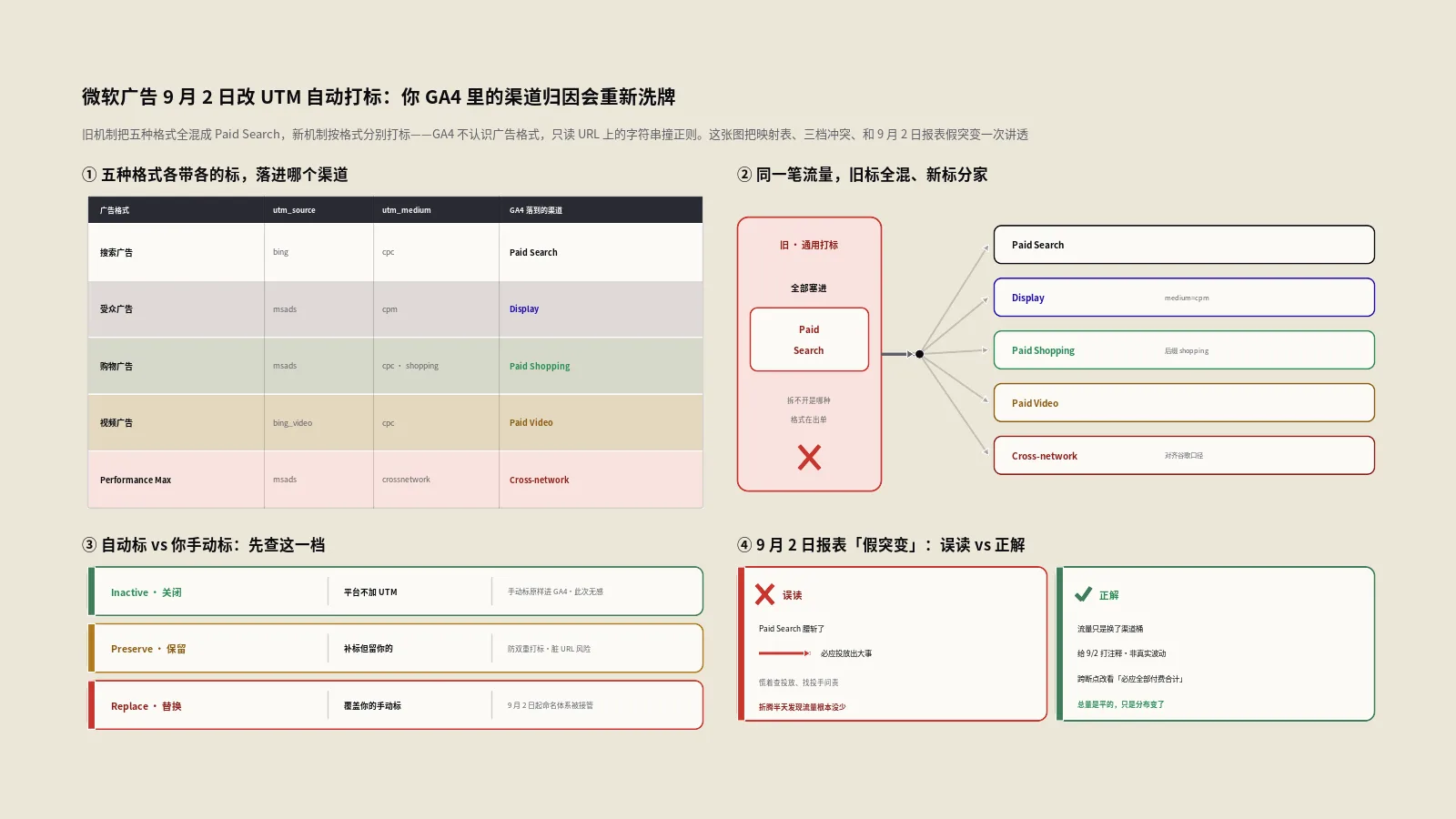Click the 补标但留你的 text
Viewport: 1456px width, 819px height.
point(369,649)
